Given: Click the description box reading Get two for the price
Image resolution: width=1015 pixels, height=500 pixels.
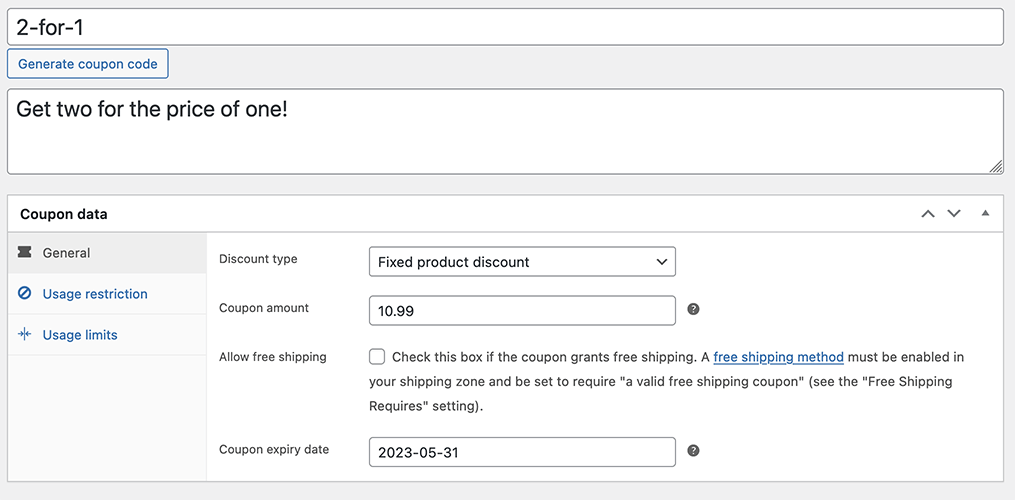Looking at the screenshot, I should [505, 131].
